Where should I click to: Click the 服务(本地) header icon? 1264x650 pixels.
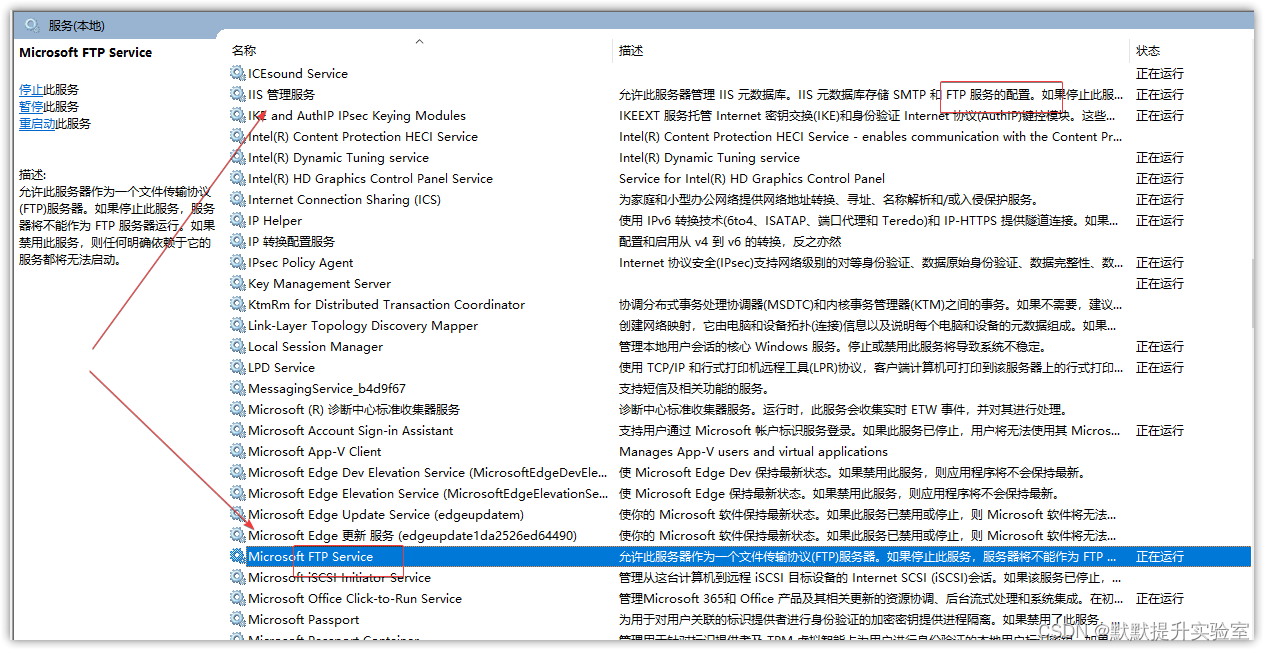[32, 25]
